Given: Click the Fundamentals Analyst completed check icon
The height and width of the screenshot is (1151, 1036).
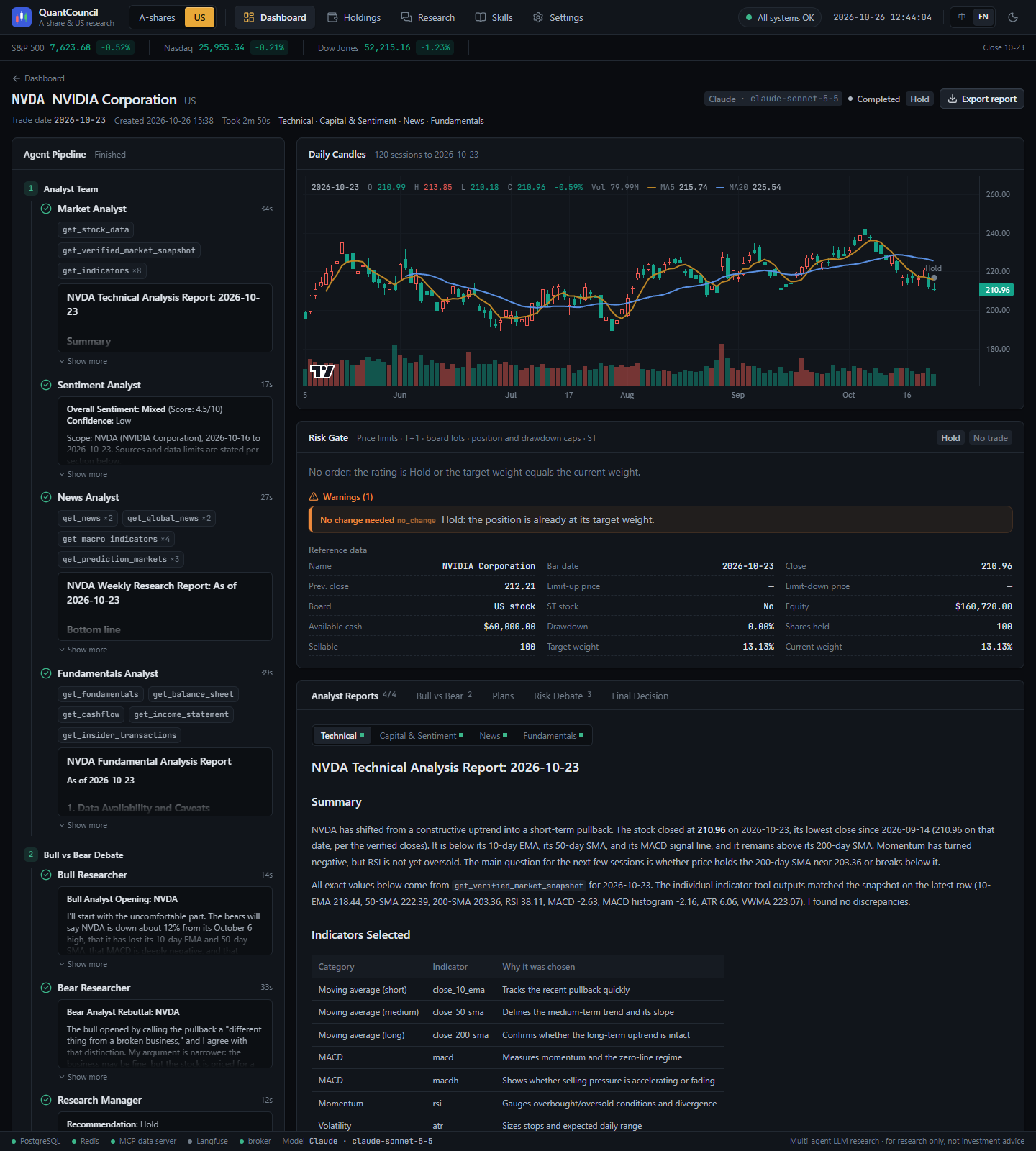Looking at the screenshot, I should [46, 673].
